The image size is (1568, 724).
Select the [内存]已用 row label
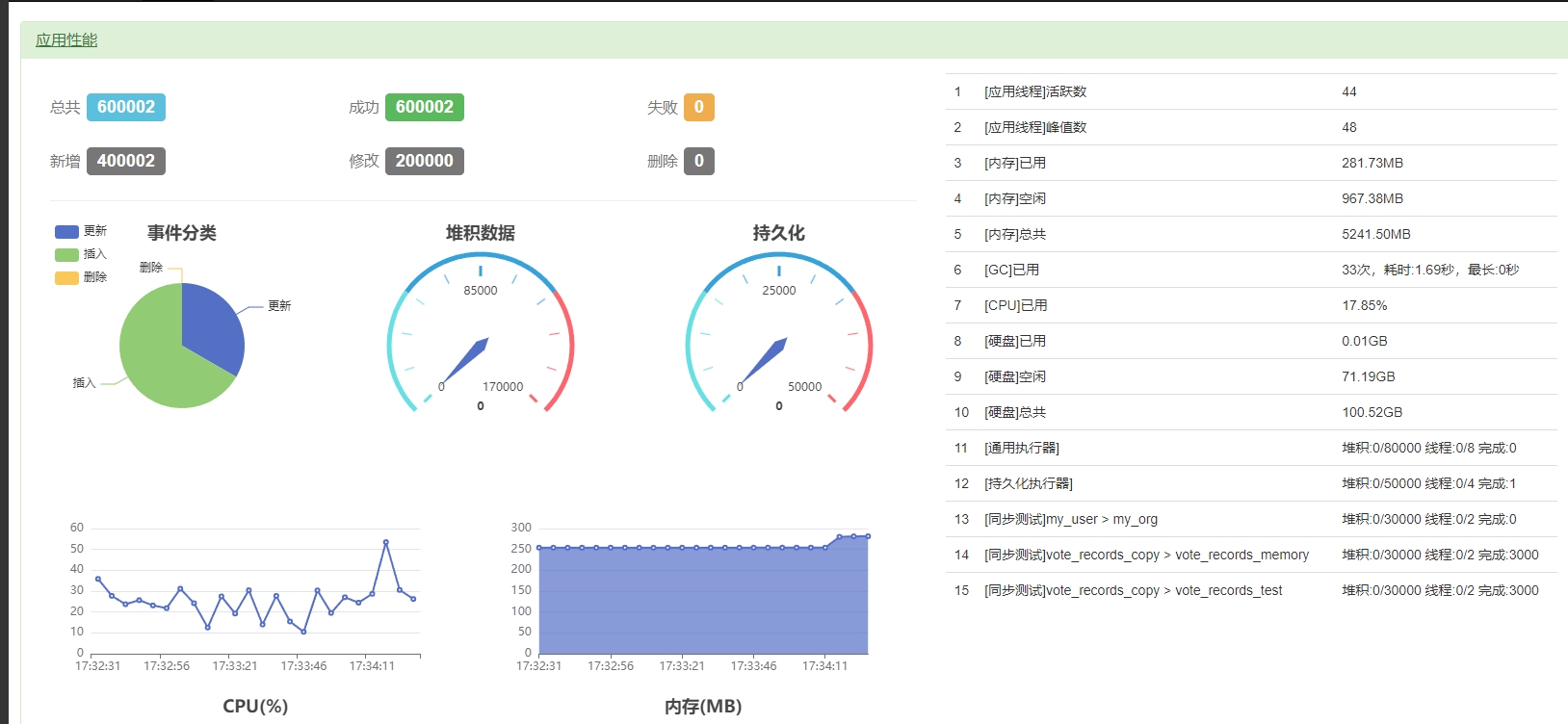[x=1015, y=163]
